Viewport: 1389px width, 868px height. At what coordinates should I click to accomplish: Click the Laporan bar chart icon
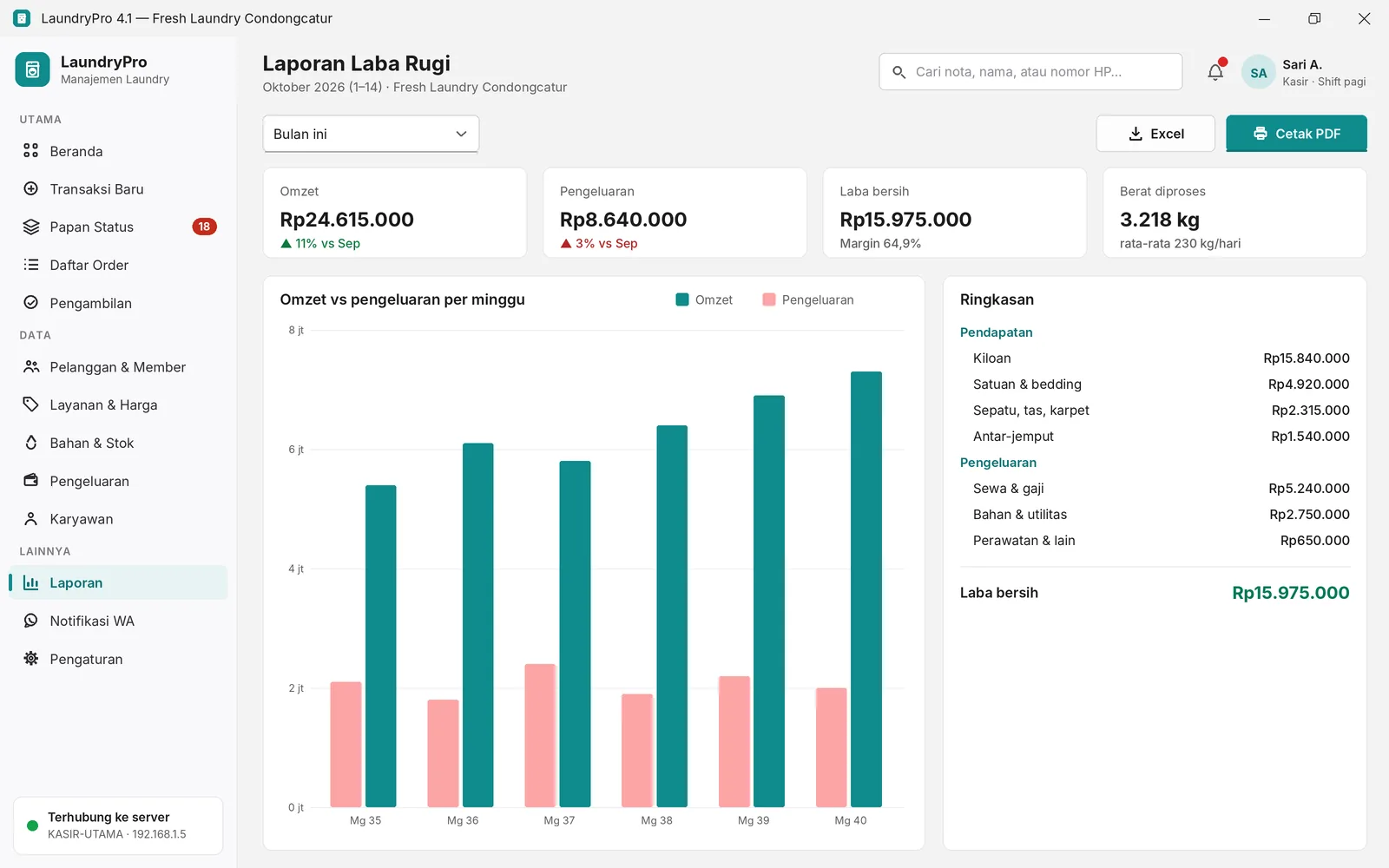pyautogui.click(x=31, y=583)
